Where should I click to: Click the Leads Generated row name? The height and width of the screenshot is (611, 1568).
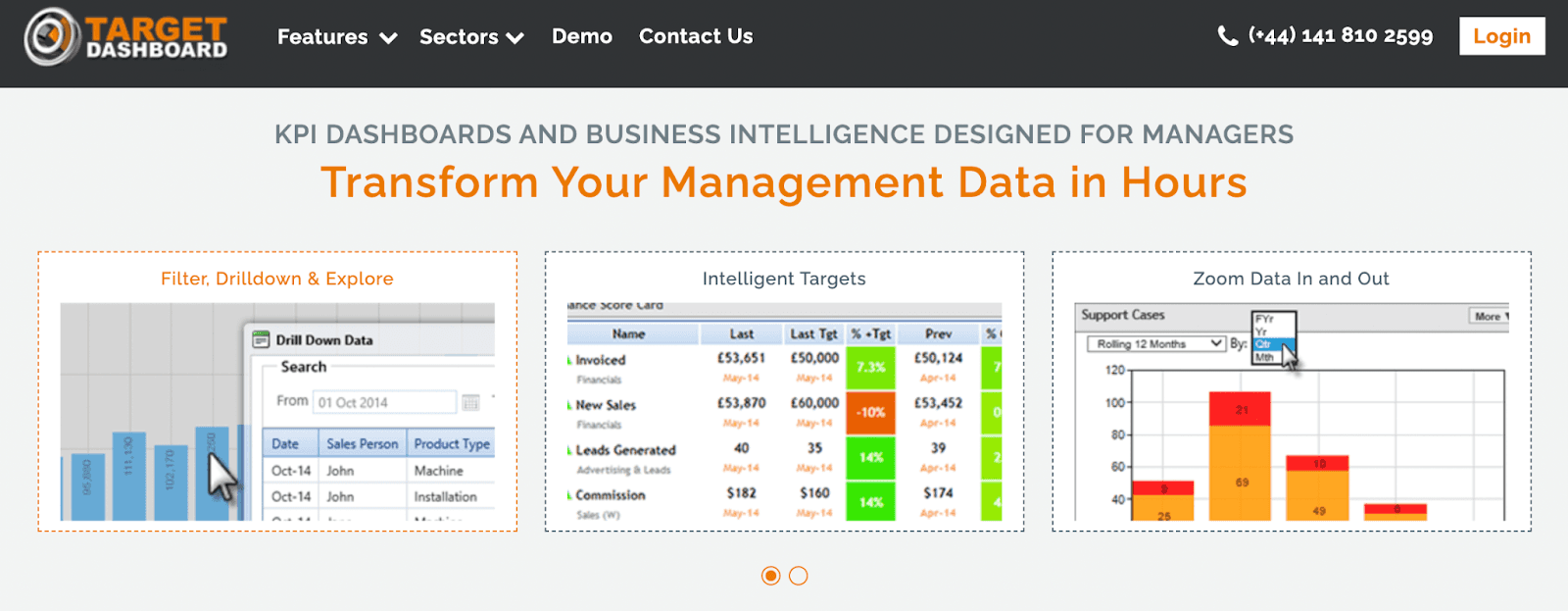pyautogui.click(x=625, y=450)
